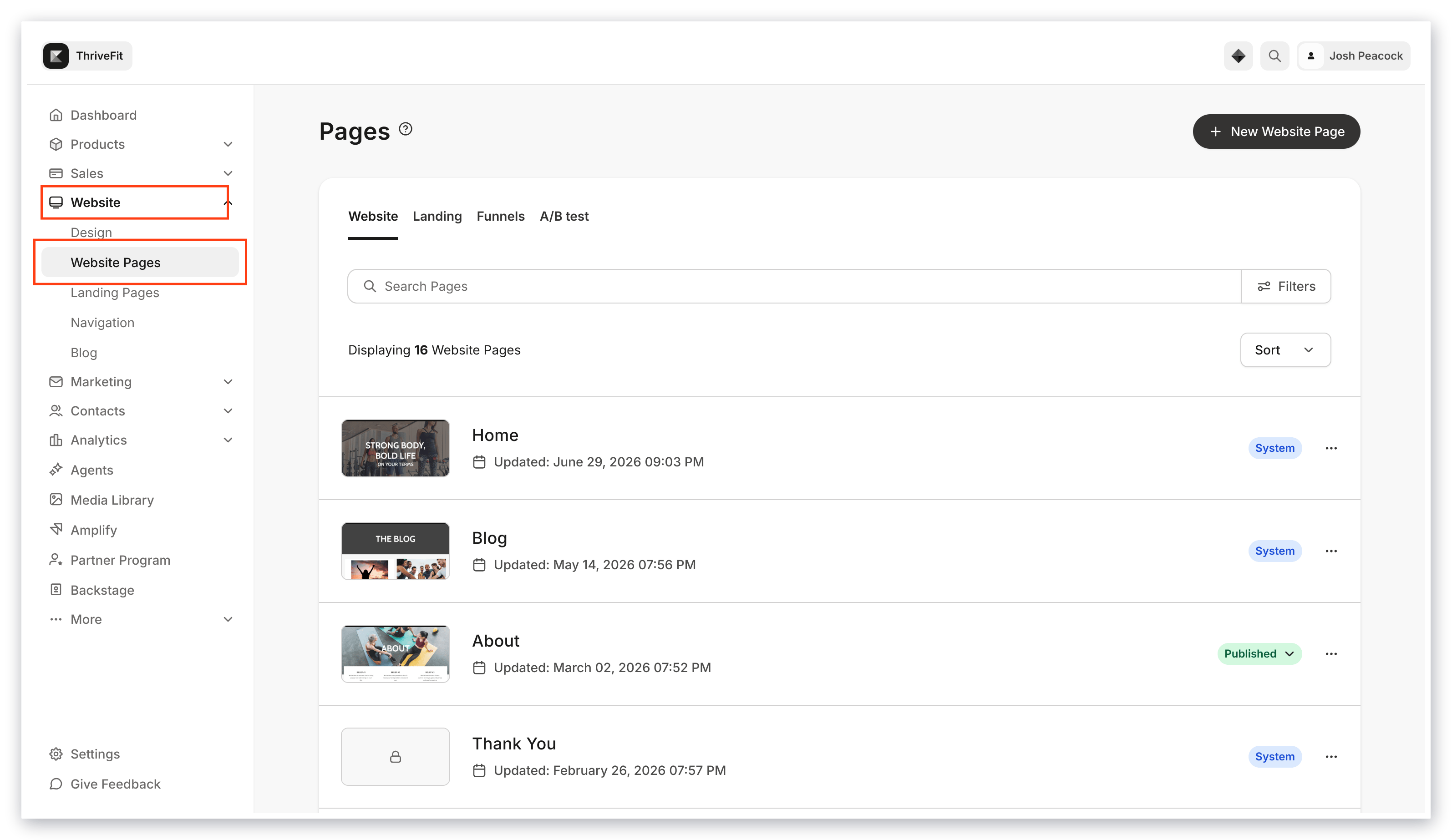Click the ThriveFit logo icon

coord(56,56)
